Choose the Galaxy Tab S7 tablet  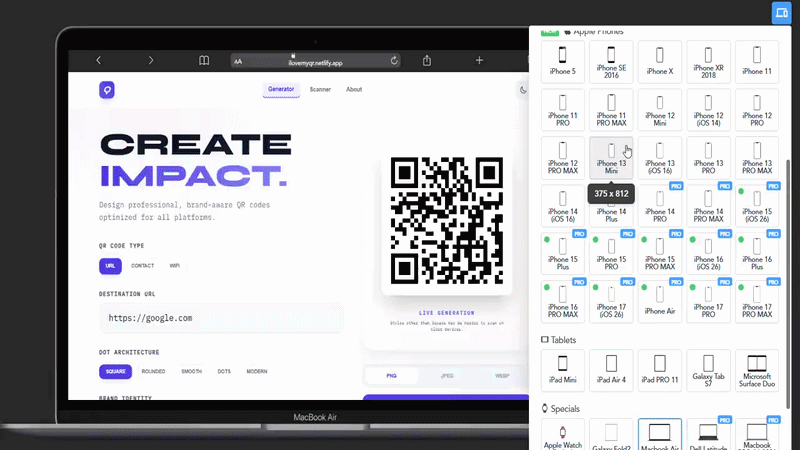(x=708, y=370)
